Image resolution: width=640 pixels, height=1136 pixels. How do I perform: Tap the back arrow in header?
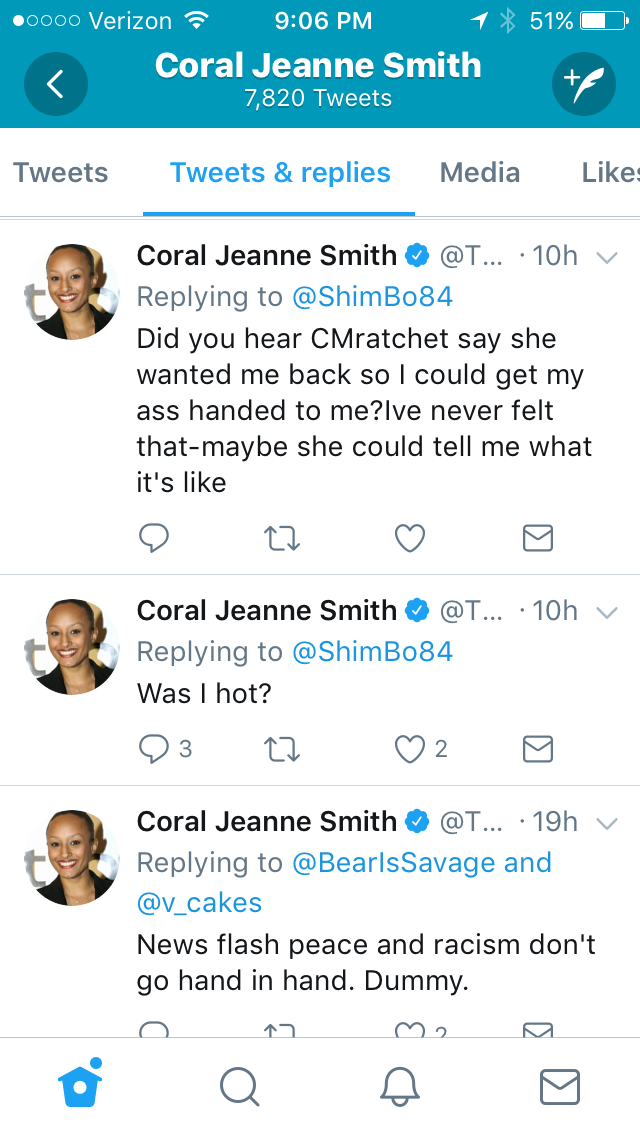click(56, 84)
